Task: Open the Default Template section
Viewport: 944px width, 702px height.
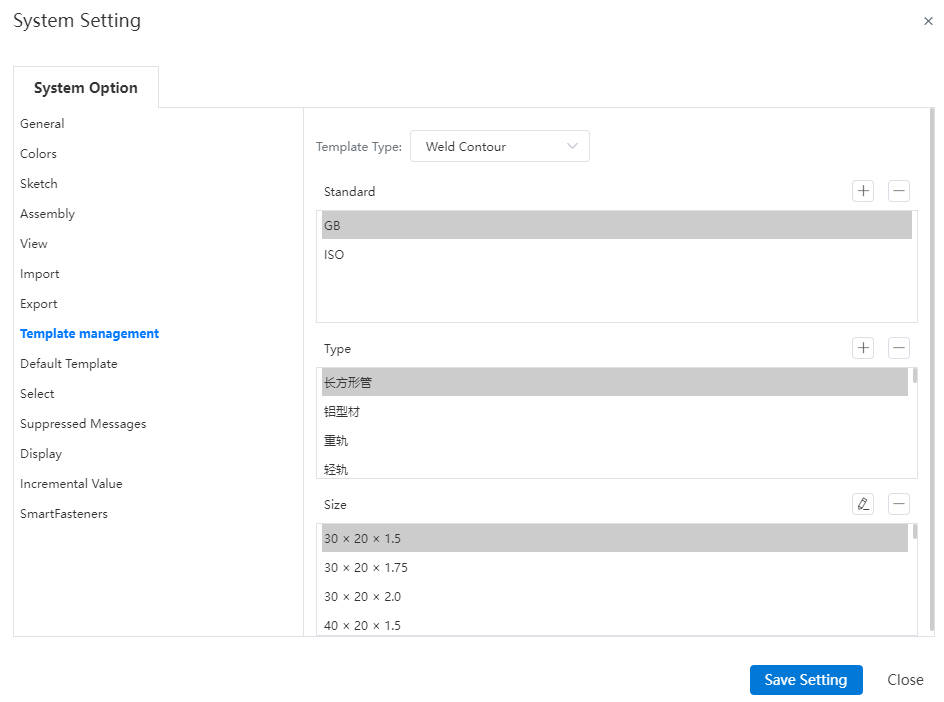Action: (x=69, y=364)
